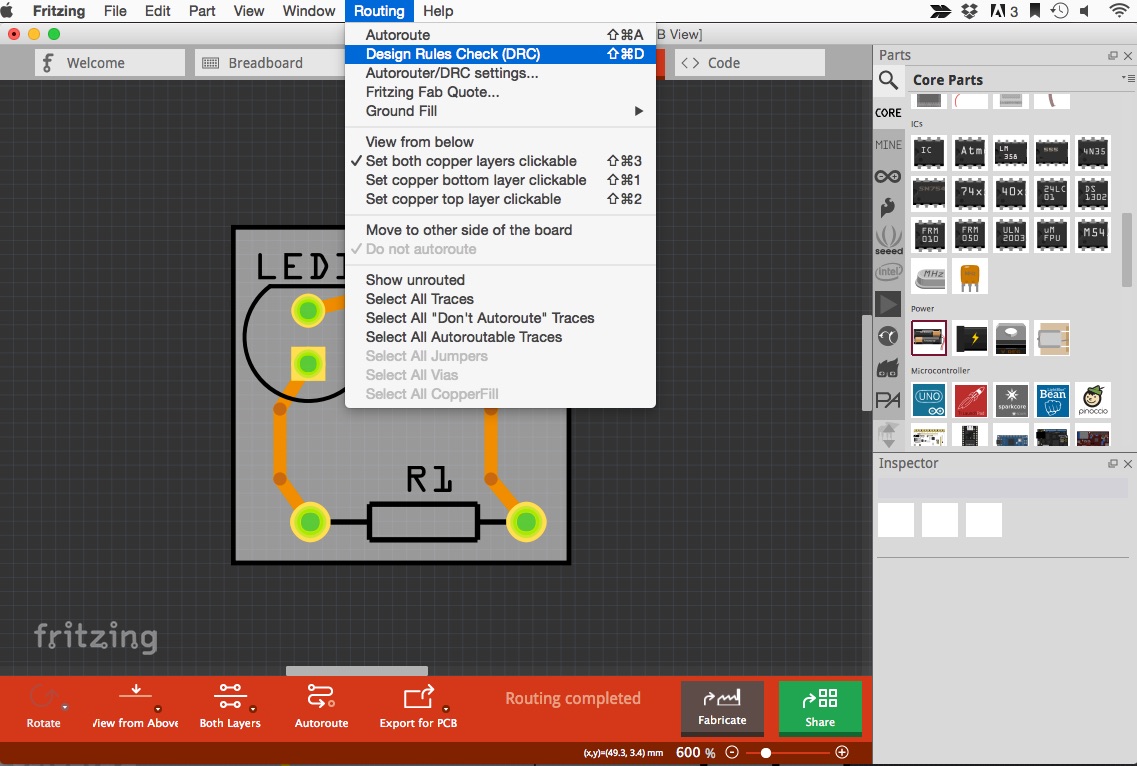Select Show unrouted entry
Image resolution: width=1137 pixels, height=766 pixels.
tap(500, 280)
